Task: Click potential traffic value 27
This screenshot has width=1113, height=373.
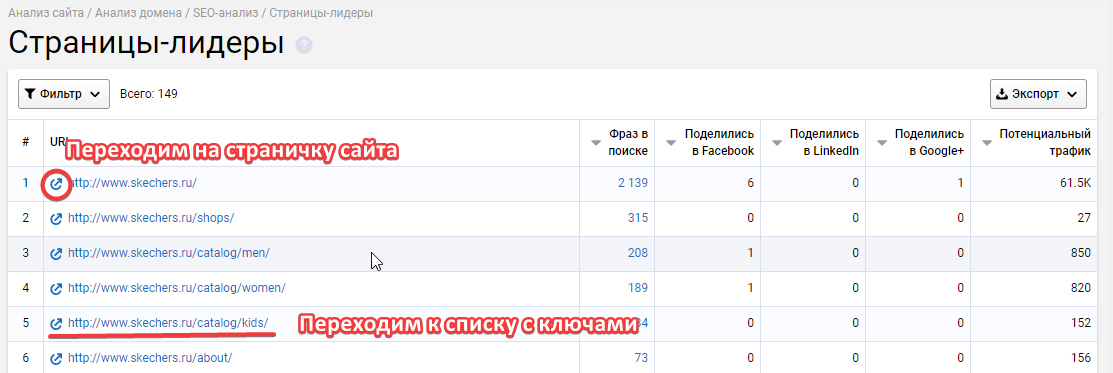Action: tap(1084, 218)
